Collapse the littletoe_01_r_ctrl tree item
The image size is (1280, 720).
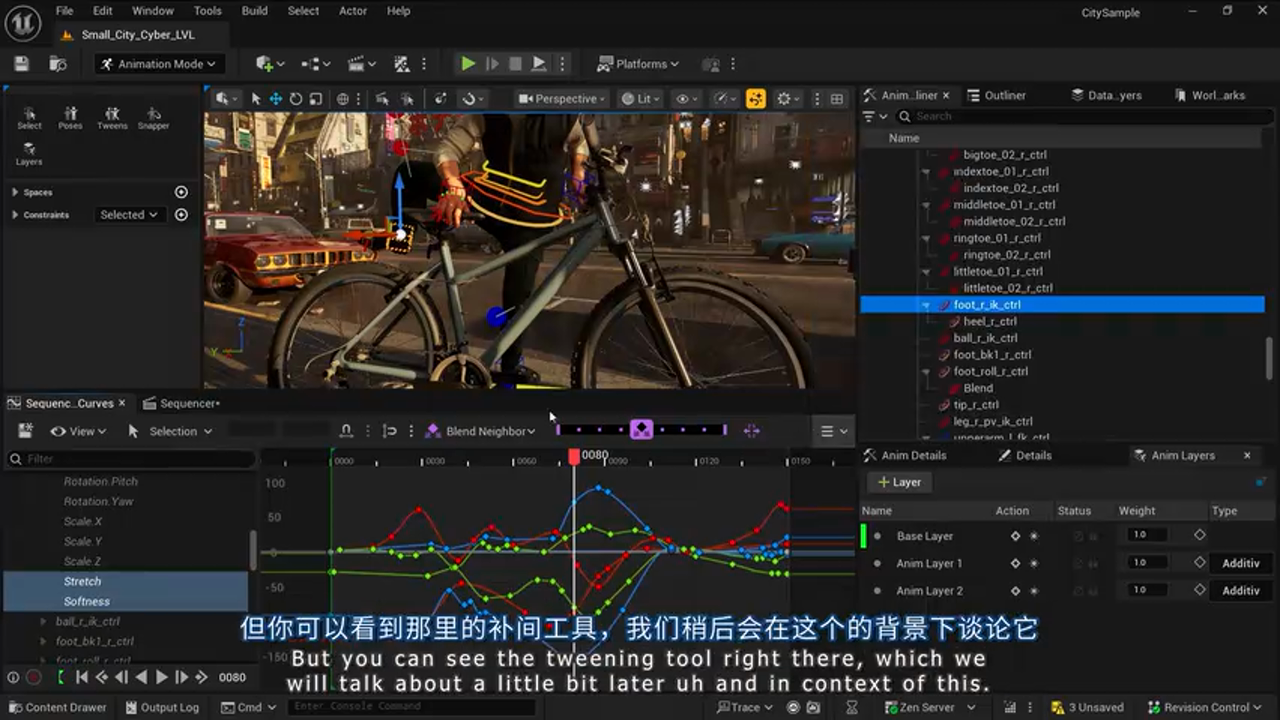tap(925, 271)
